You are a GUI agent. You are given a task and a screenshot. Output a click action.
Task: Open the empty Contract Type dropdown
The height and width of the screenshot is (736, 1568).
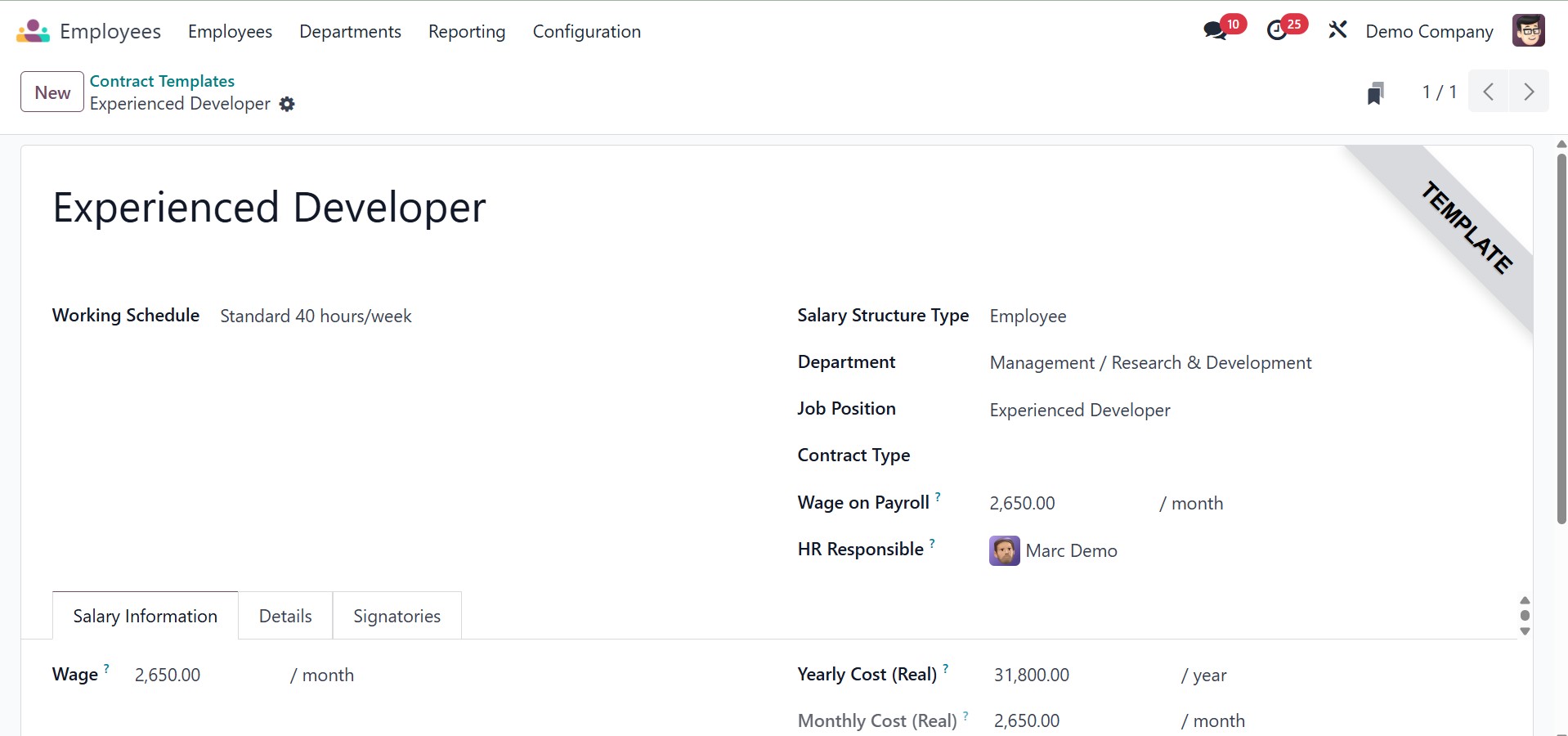coord(1244,456)
